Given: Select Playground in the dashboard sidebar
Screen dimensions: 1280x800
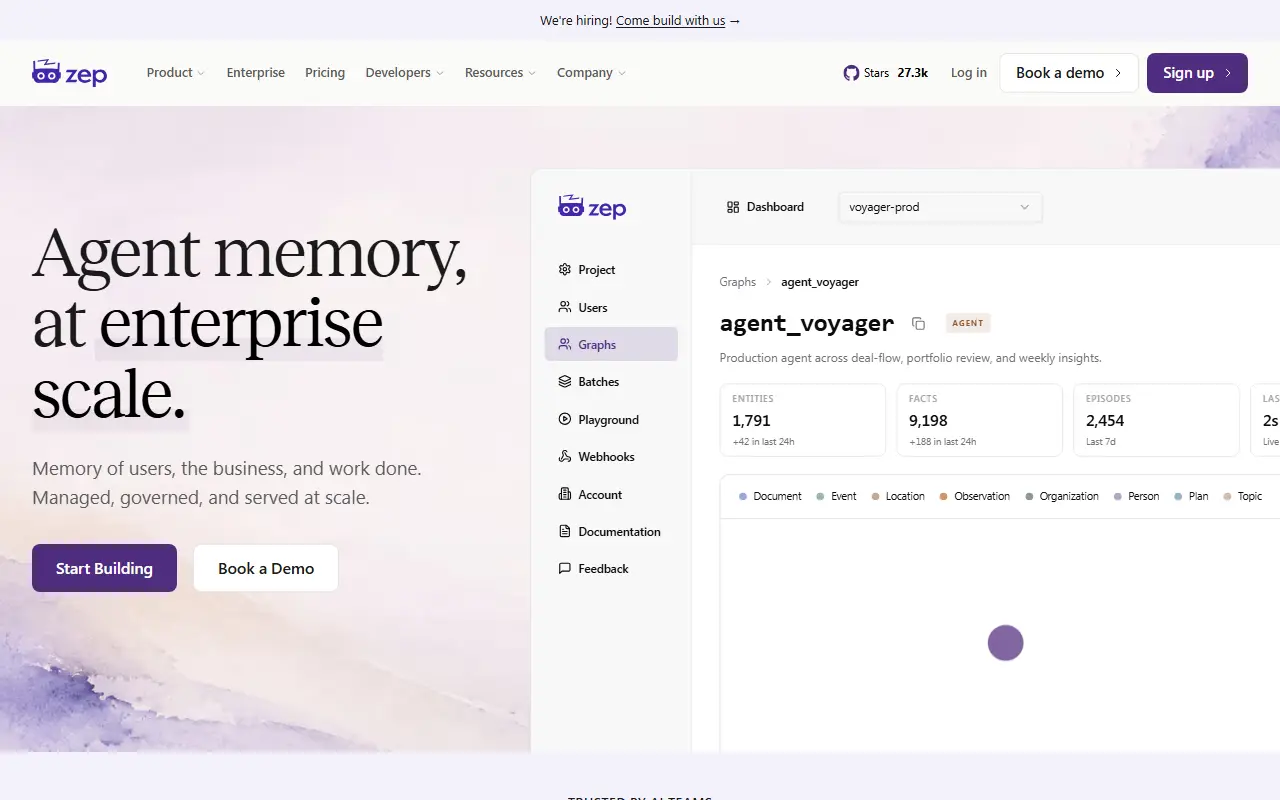Looking at the screenshot, I should point(611,420).
